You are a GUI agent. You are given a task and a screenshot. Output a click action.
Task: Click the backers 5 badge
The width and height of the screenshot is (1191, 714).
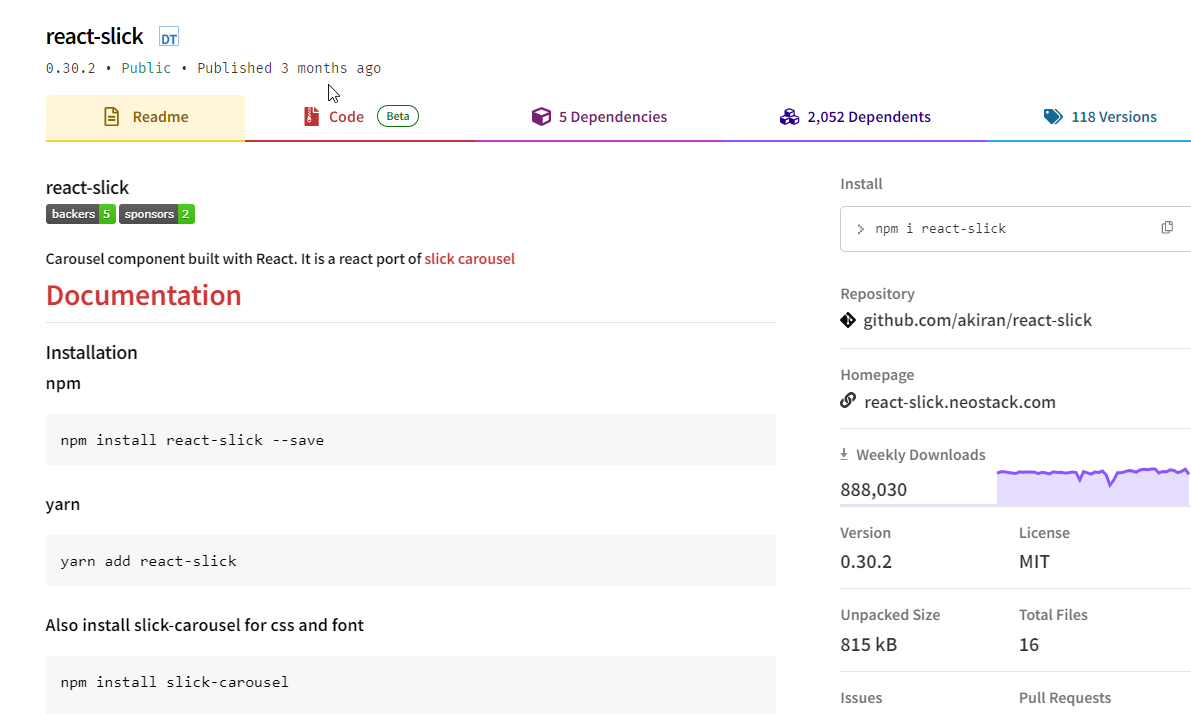pos(81,214)
